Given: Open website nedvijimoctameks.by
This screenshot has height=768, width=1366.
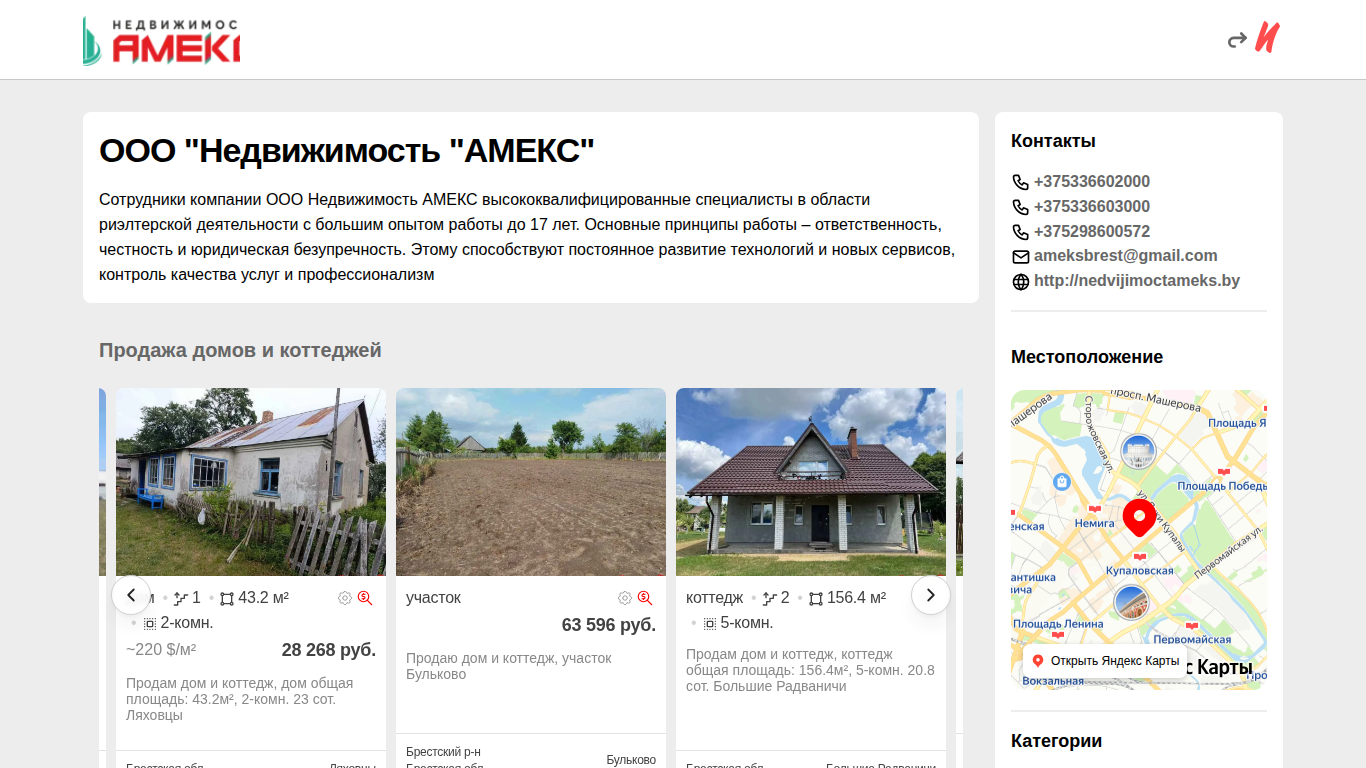Looking at the screenshot, I should [x=1137, y=281].
